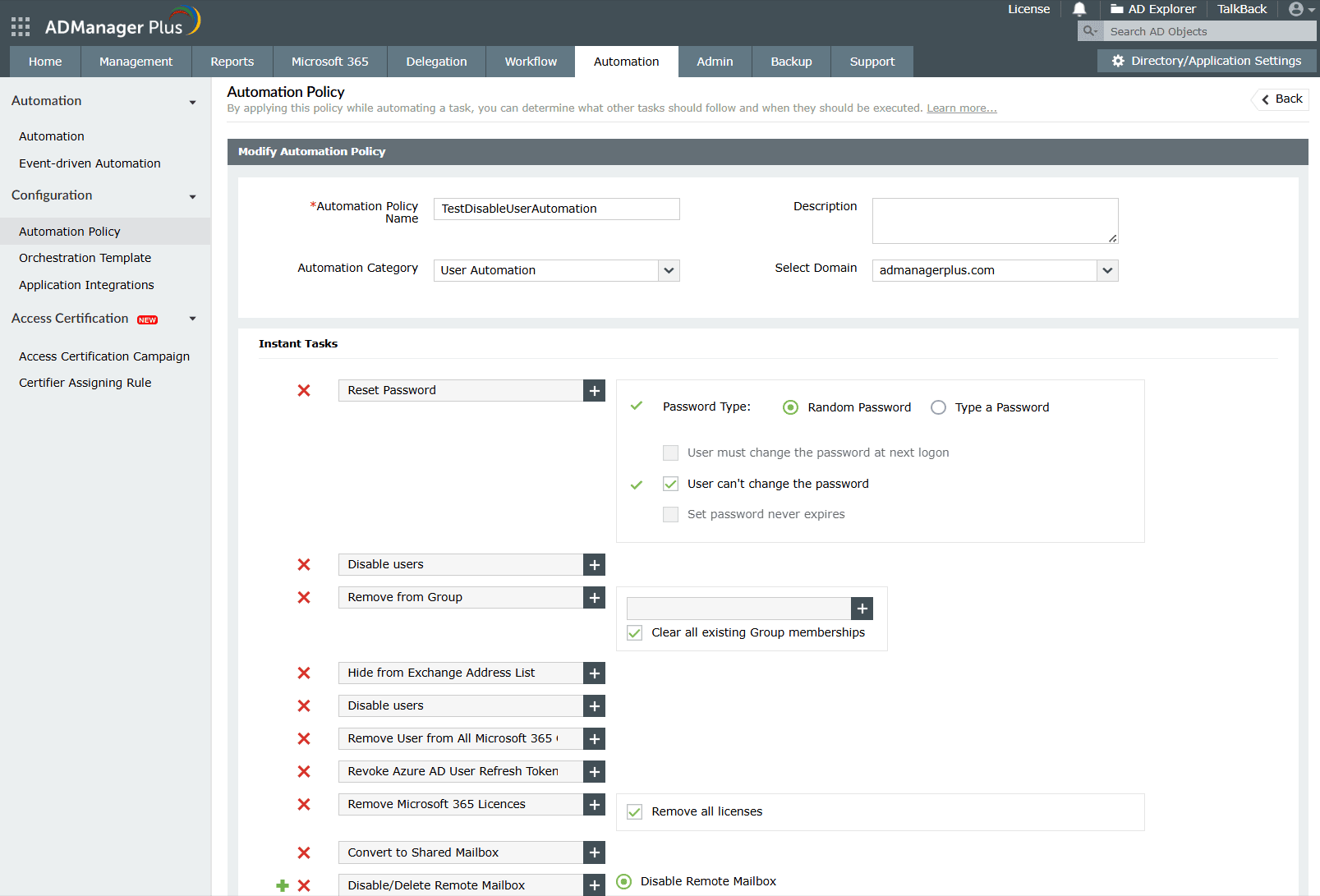Select Type a Password option
Image resolution: width=1320 pixels, height=896 pixels.
938,407
